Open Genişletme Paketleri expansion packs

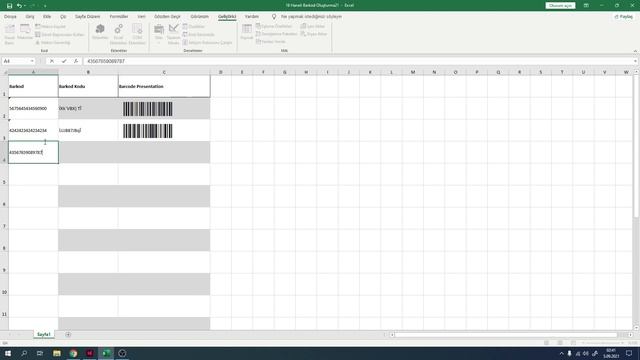[x=276, y=34]
